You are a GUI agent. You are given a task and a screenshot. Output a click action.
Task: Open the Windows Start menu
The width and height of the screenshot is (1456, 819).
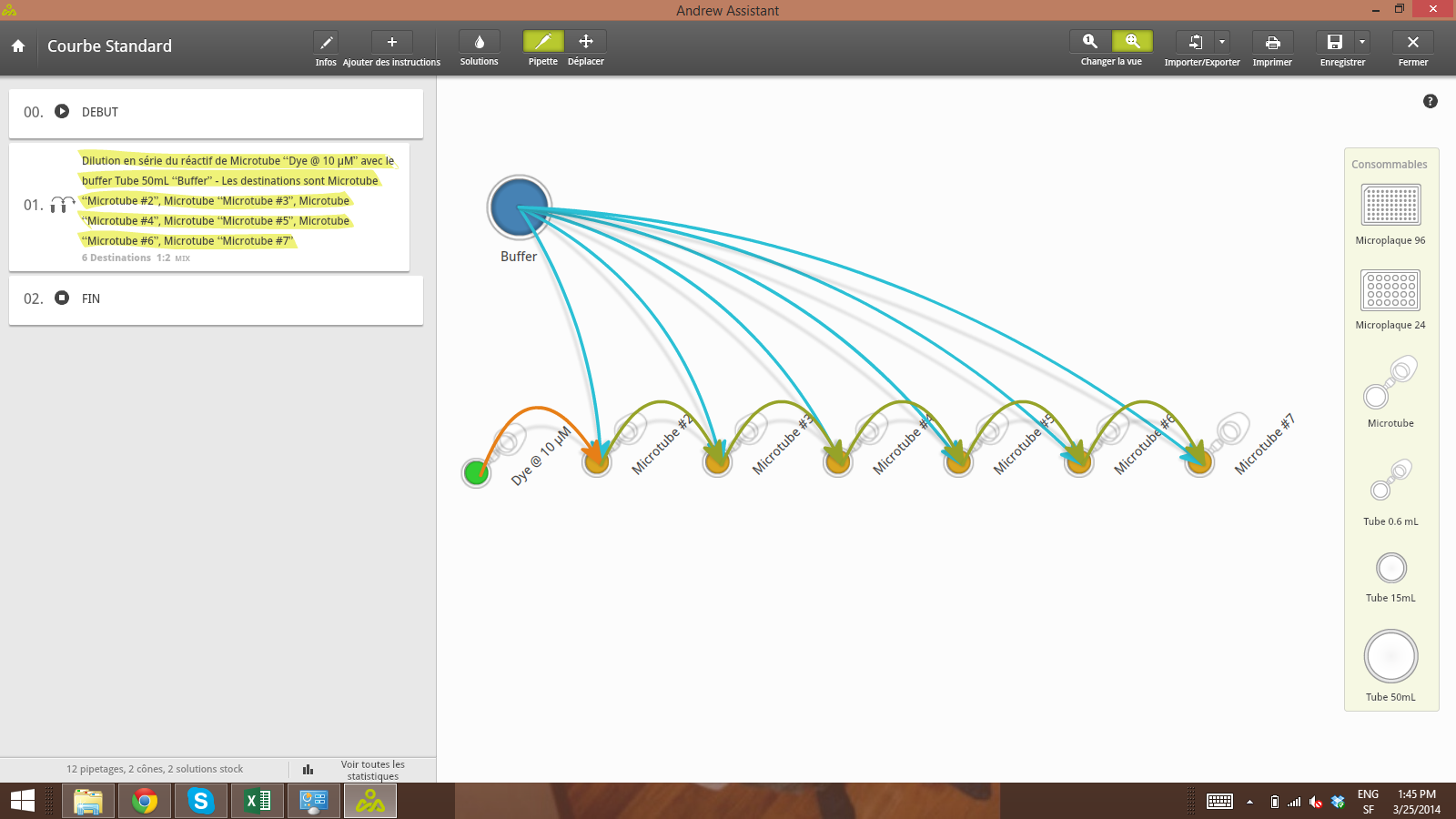(x=22, y=801)
